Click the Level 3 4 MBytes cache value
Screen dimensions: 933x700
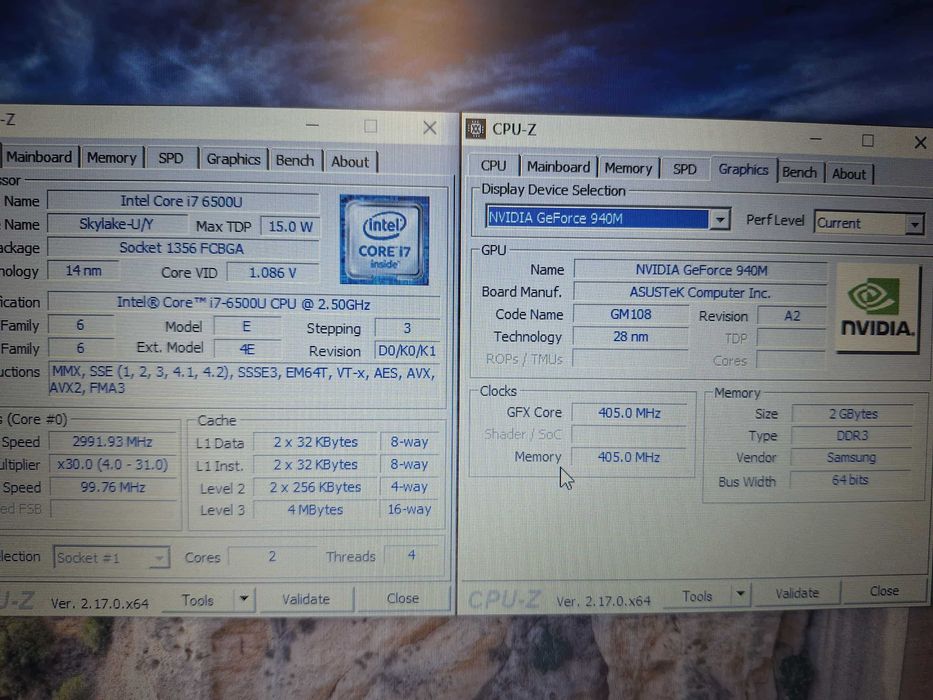click(x=316, y=510)
